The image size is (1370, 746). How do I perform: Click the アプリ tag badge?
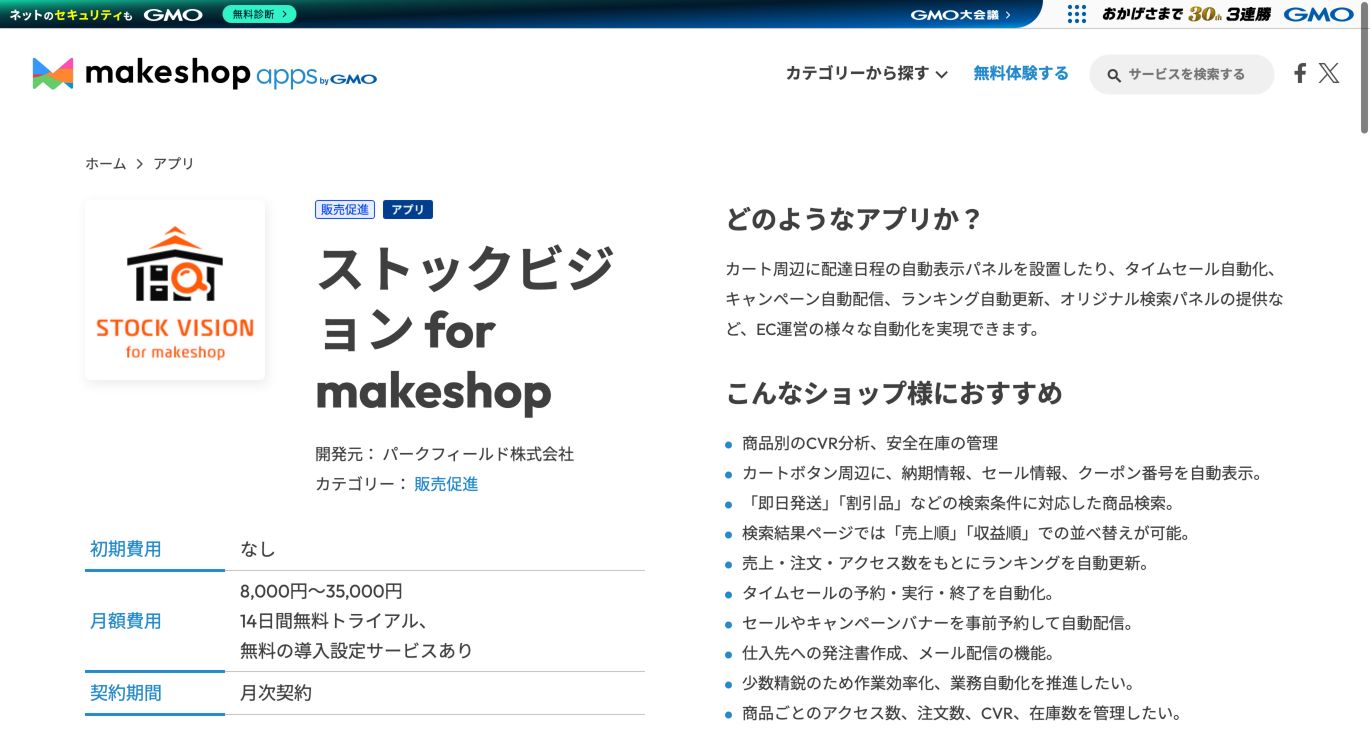[x=408, y=209]
